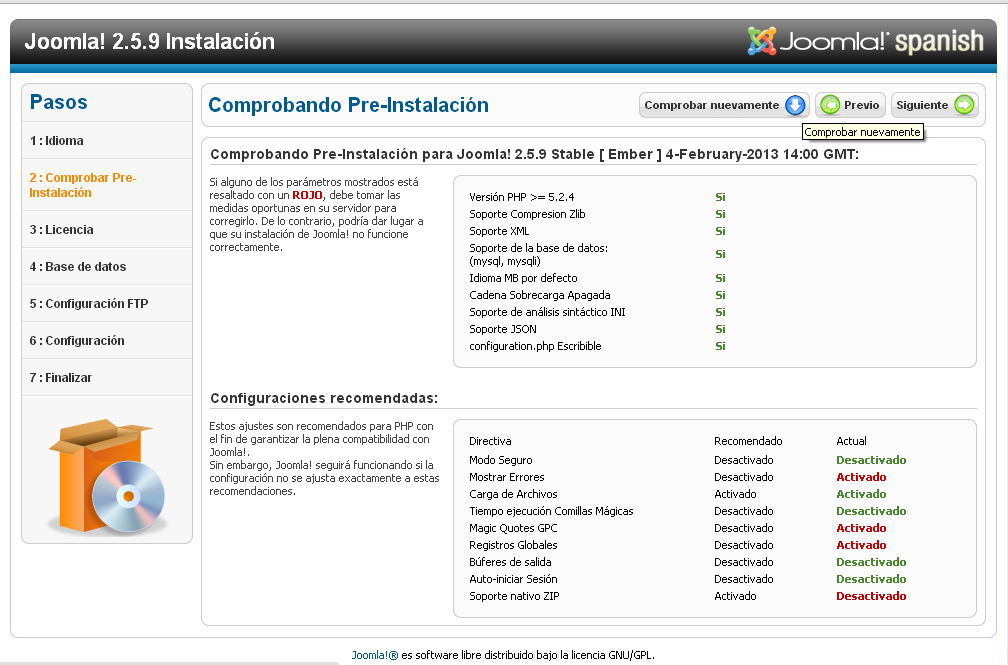Open the Joomla!® link in footer

tap(375, 655)
